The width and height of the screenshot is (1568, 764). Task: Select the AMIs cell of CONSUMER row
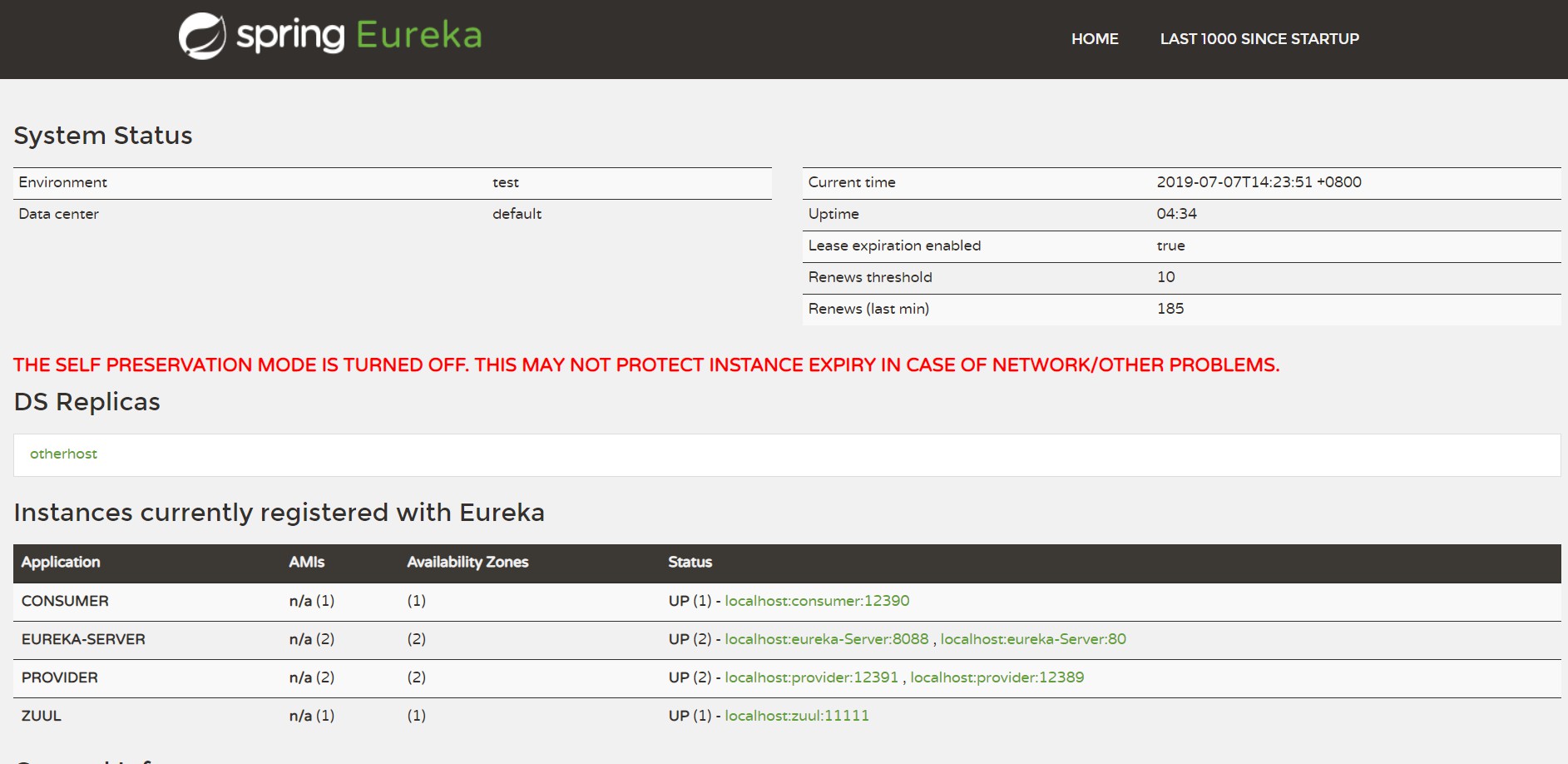pyautogui.click(x=312, y=601)
